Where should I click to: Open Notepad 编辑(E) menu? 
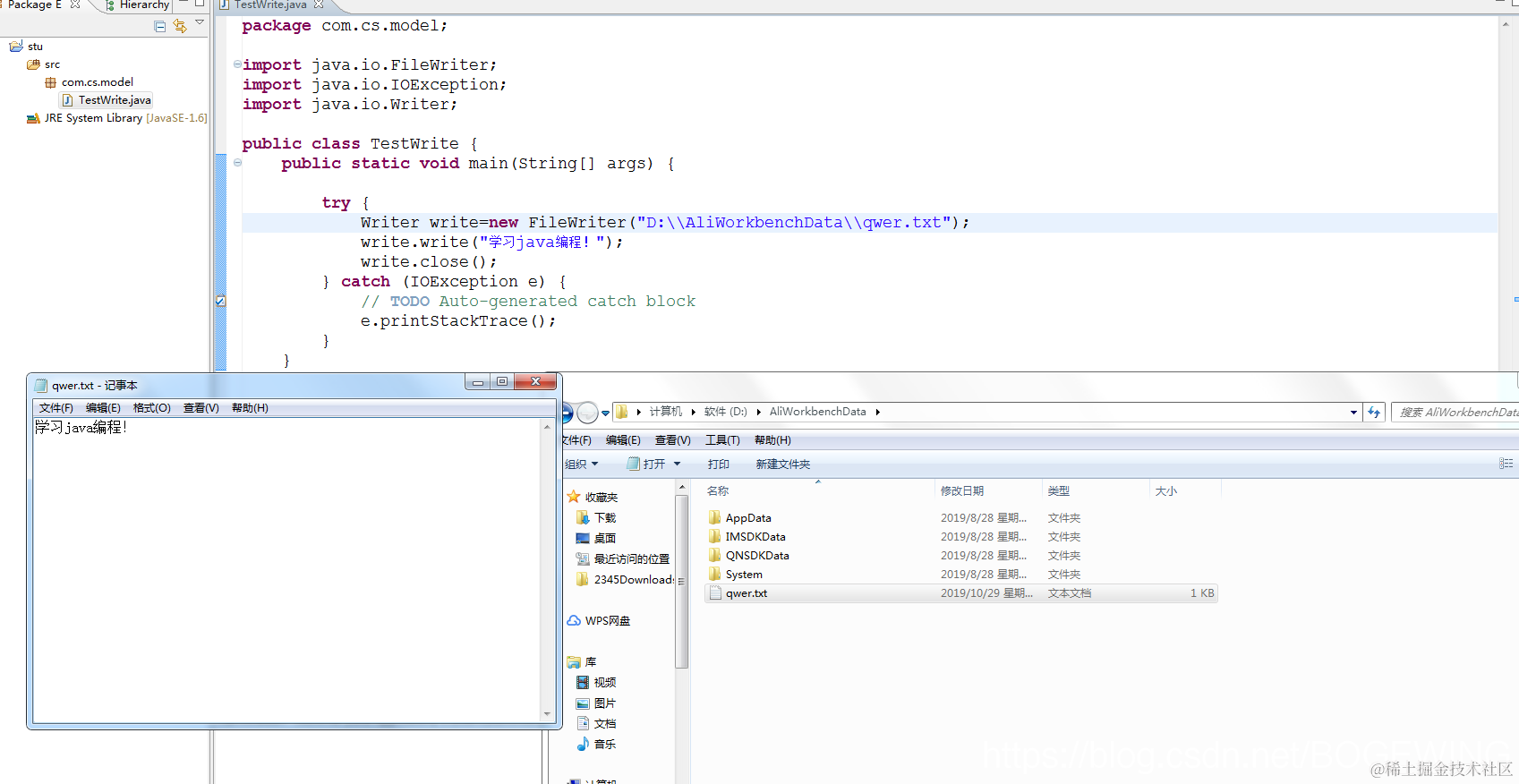coord(103,408)
